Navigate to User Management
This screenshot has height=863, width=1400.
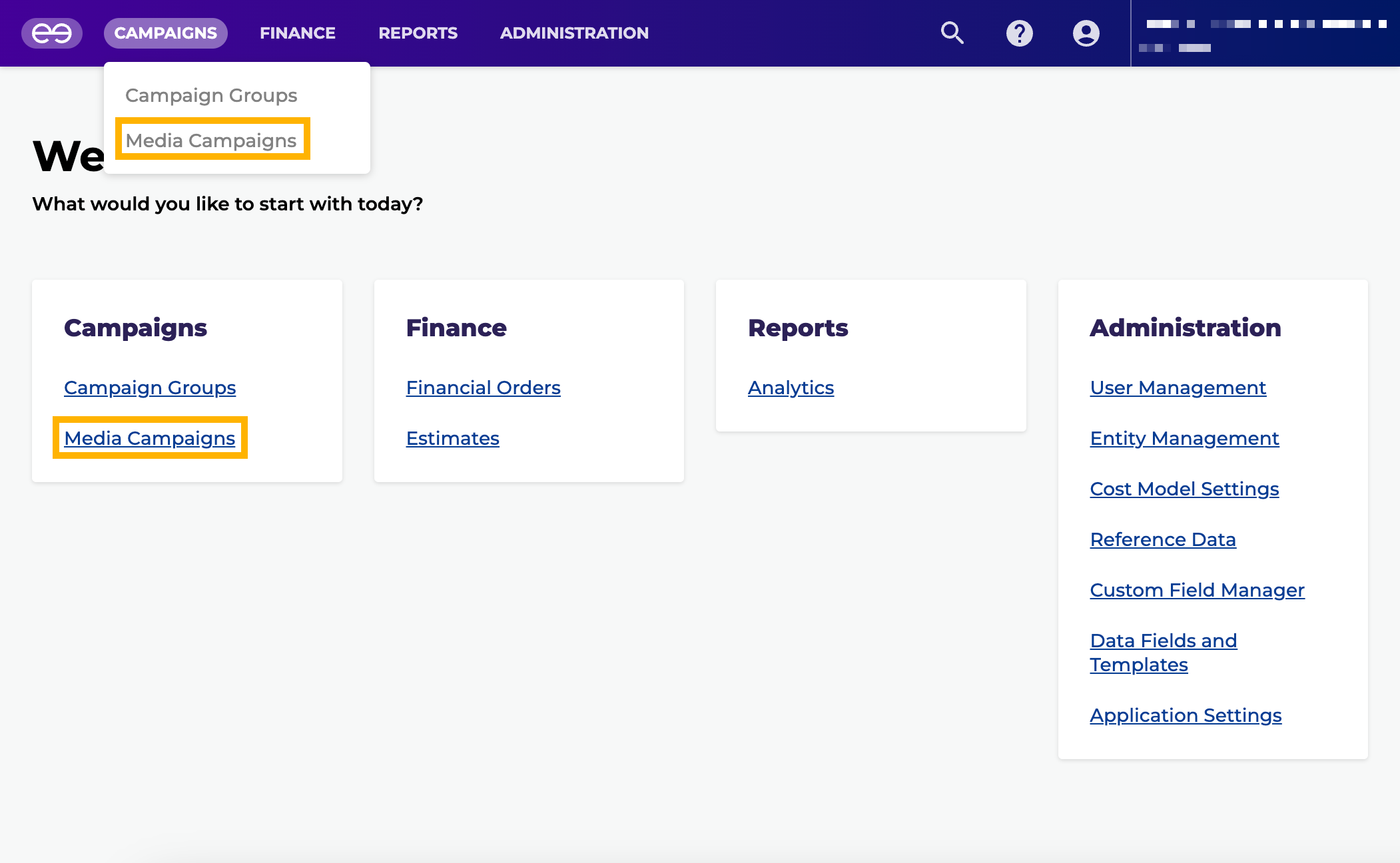pos(1178,388)
